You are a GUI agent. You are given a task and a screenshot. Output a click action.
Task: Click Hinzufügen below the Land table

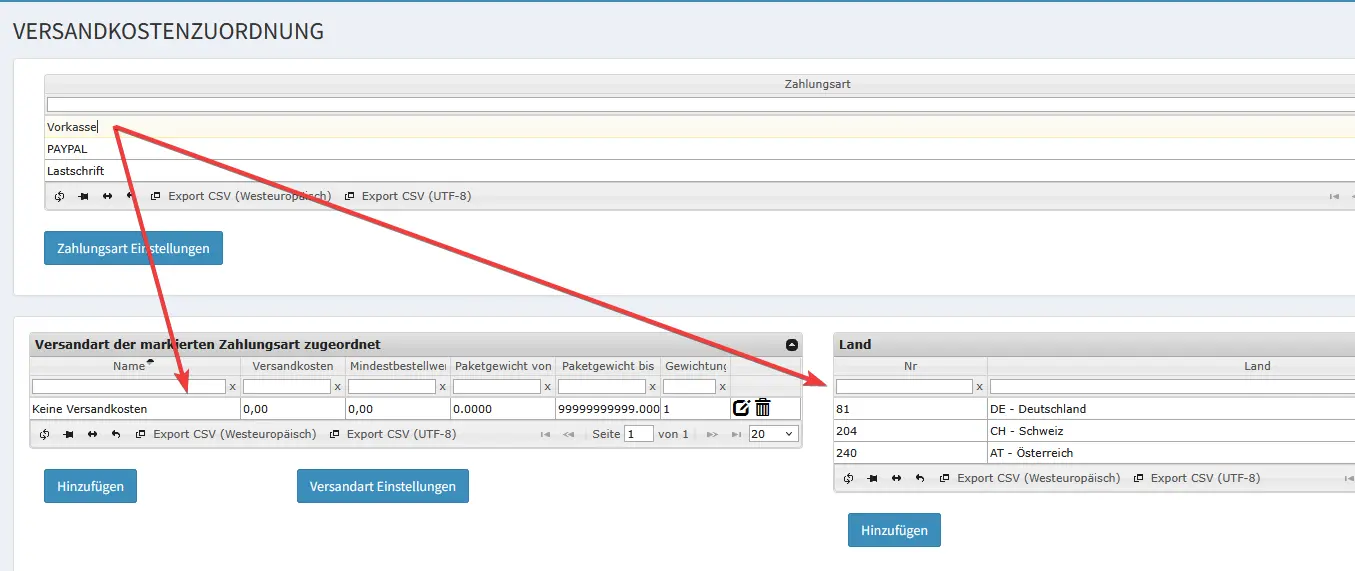click(894, 530)
